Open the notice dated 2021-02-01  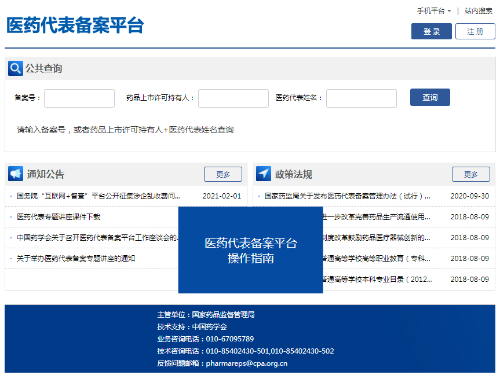tap(99, 196)
